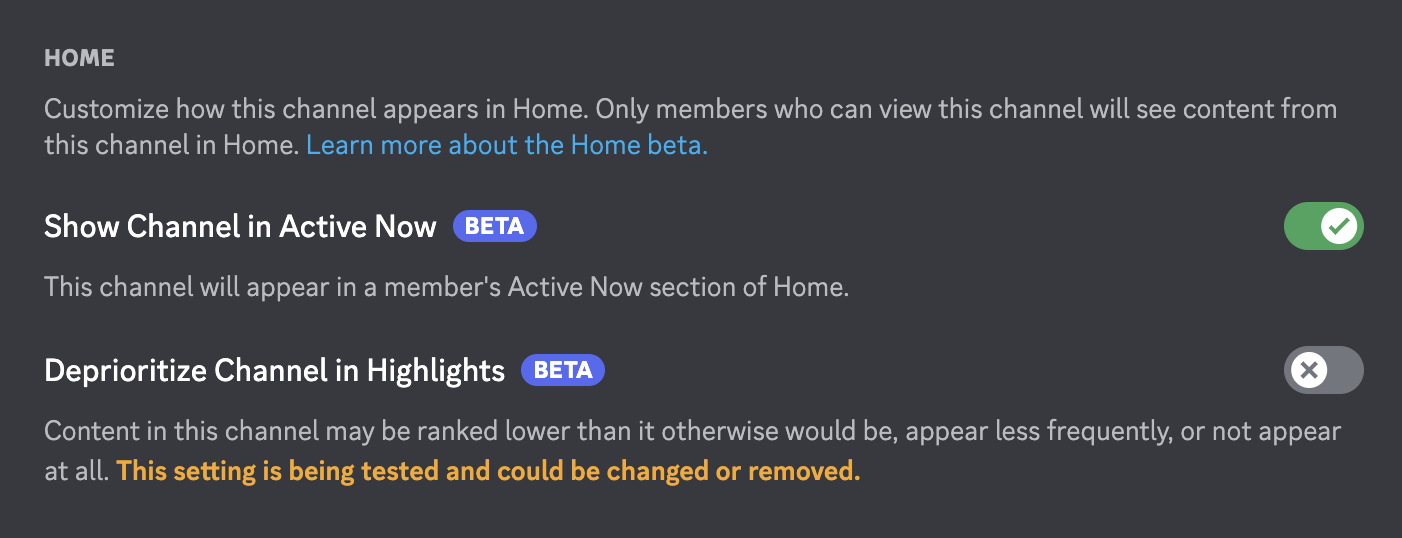Click the BETA badge beside Show Channel in Active Now
The image size is (1402, 538).
(x=495, y=226)
